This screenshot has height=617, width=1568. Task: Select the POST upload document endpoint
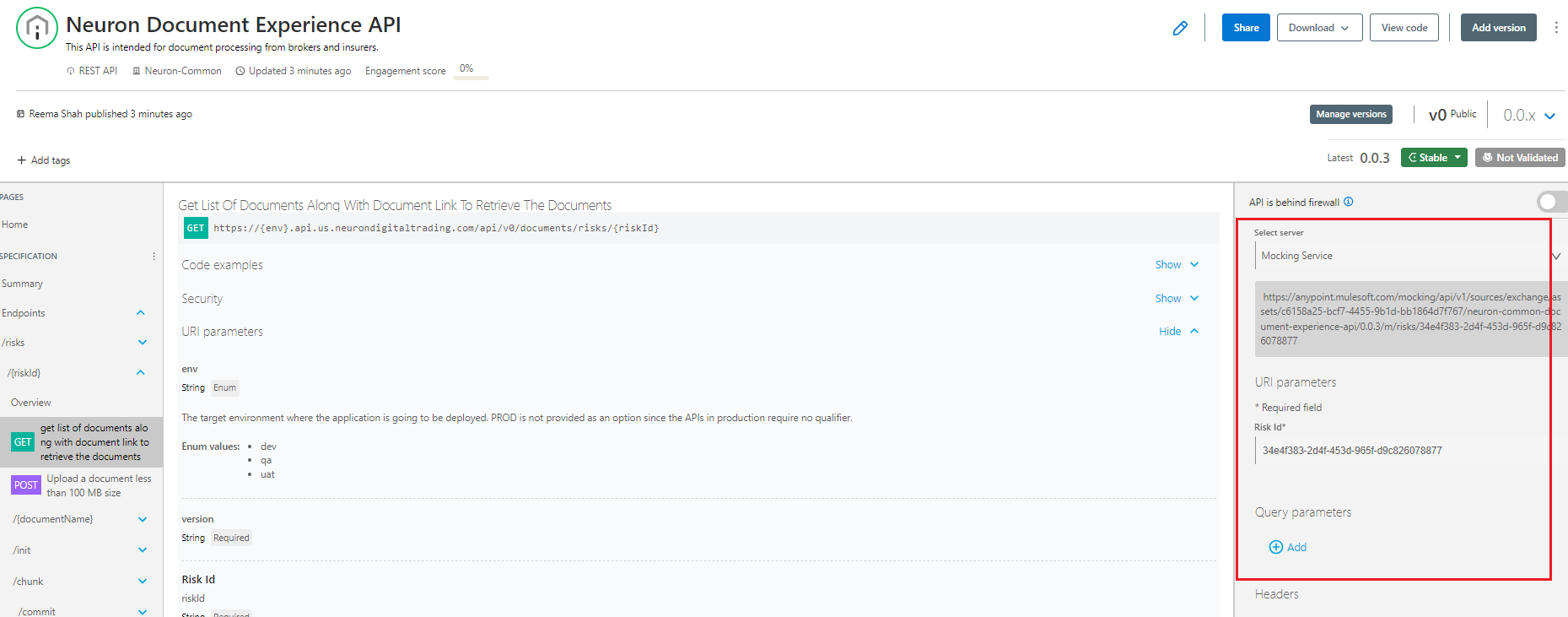click(x=81, y=485)
